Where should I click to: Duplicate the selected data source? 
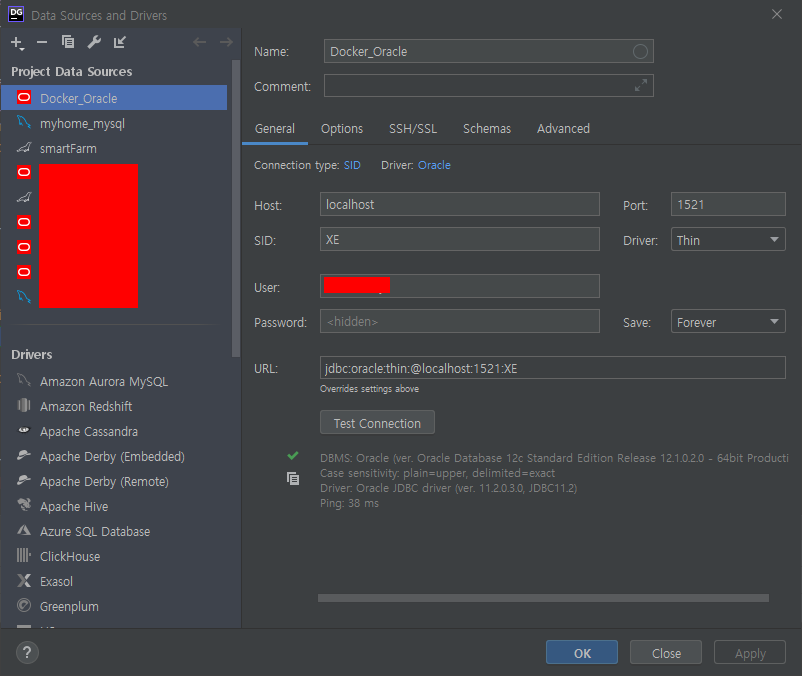pos(68,42)
